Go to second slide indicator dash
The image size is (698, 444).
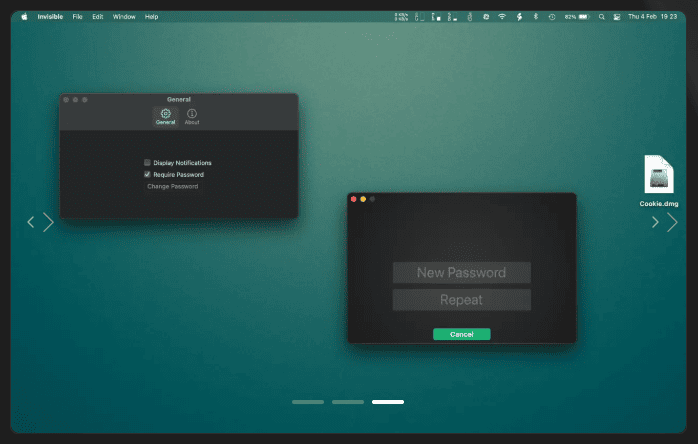pos(348,402)
